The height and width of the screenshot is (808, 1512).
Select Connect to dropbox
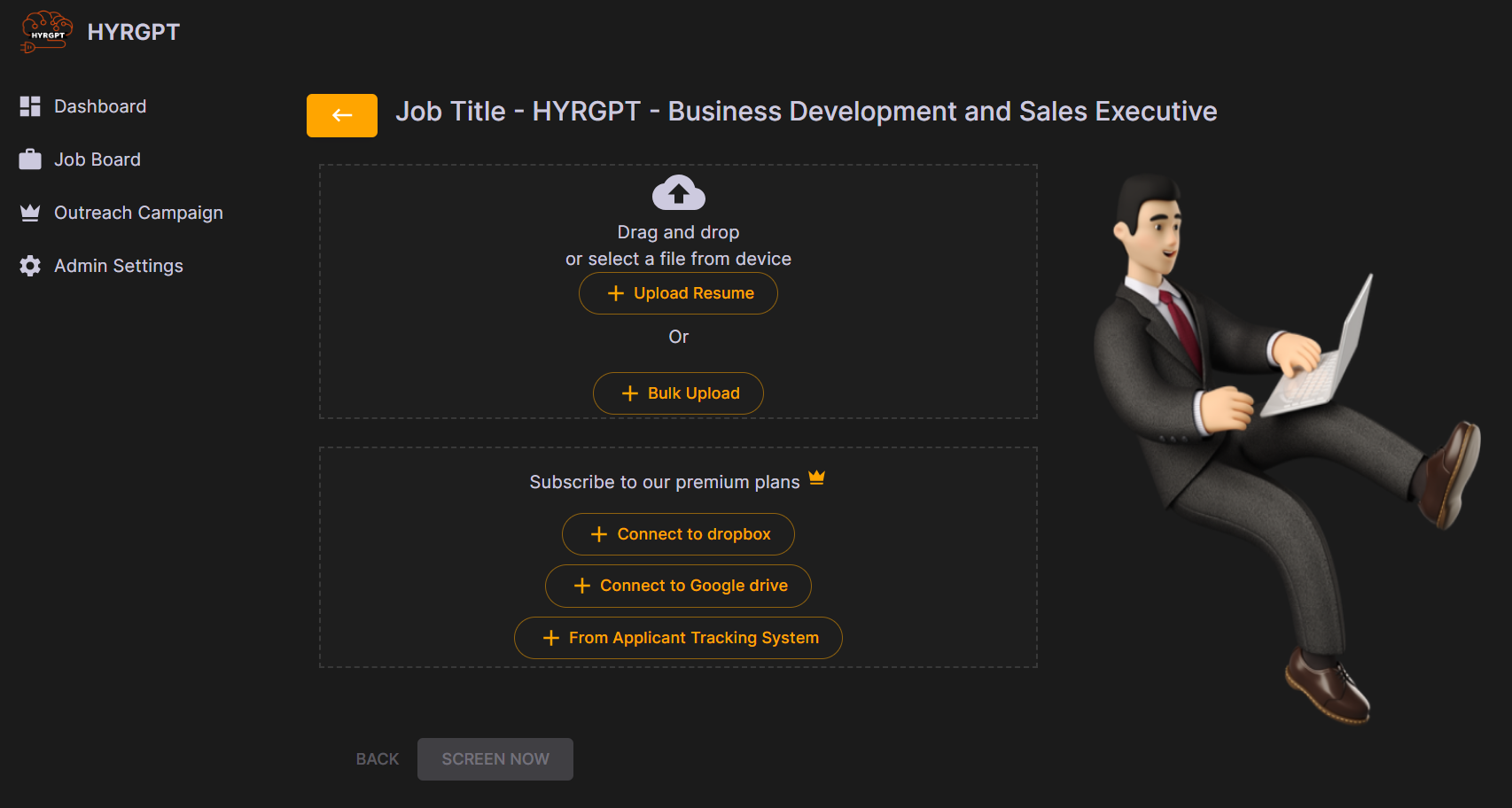coord(678,534)
